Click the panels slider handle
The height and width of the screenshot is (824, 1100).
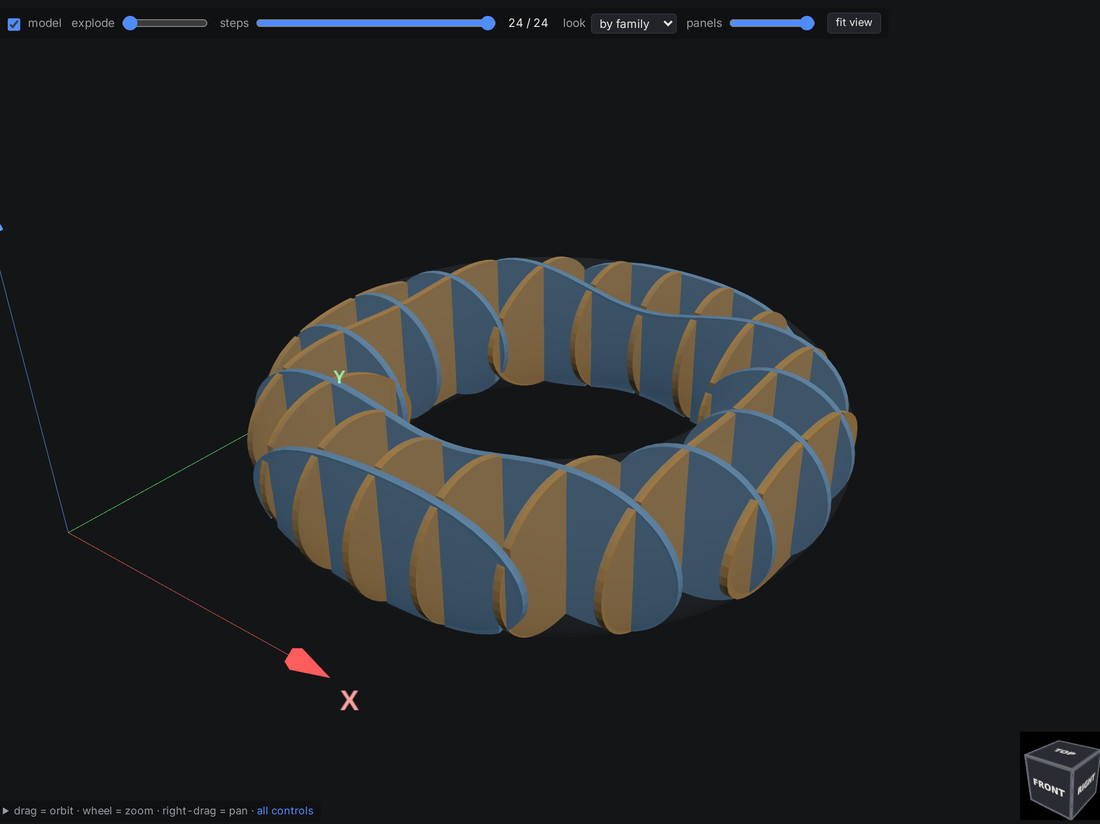pyautogui.click(x=807, y=23)
